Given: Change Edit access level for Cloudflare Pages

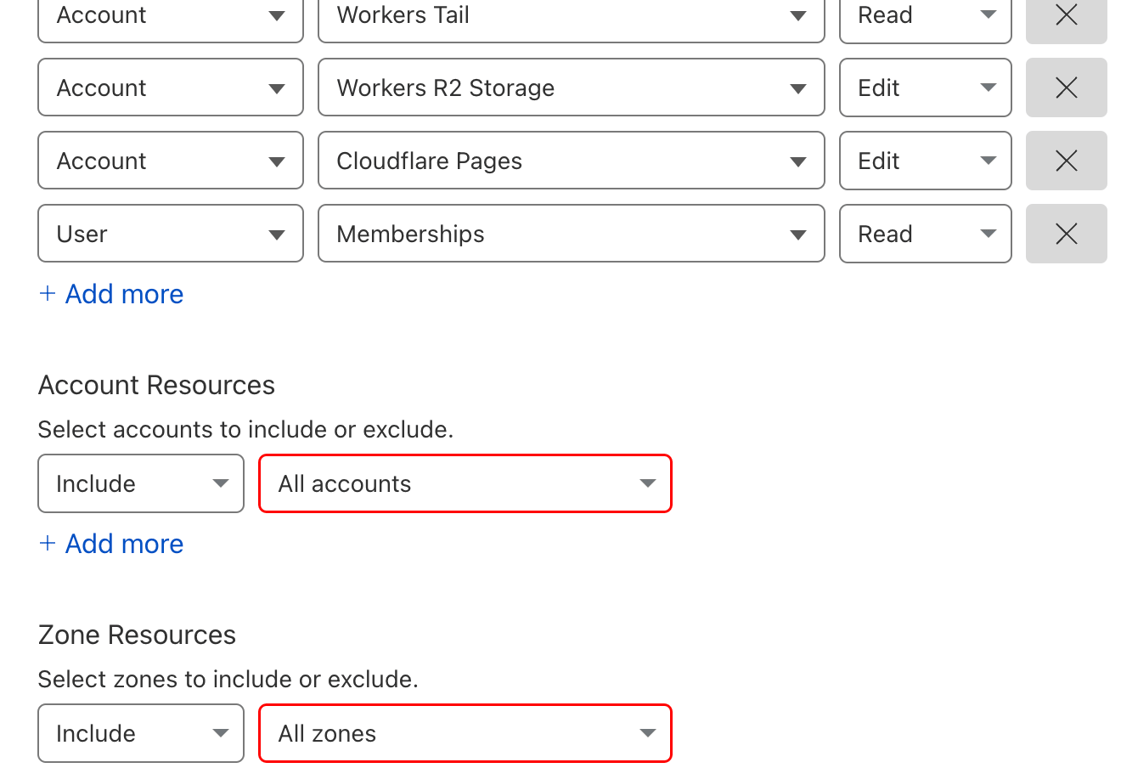Looking at the screenshot, I should point(925,161).
